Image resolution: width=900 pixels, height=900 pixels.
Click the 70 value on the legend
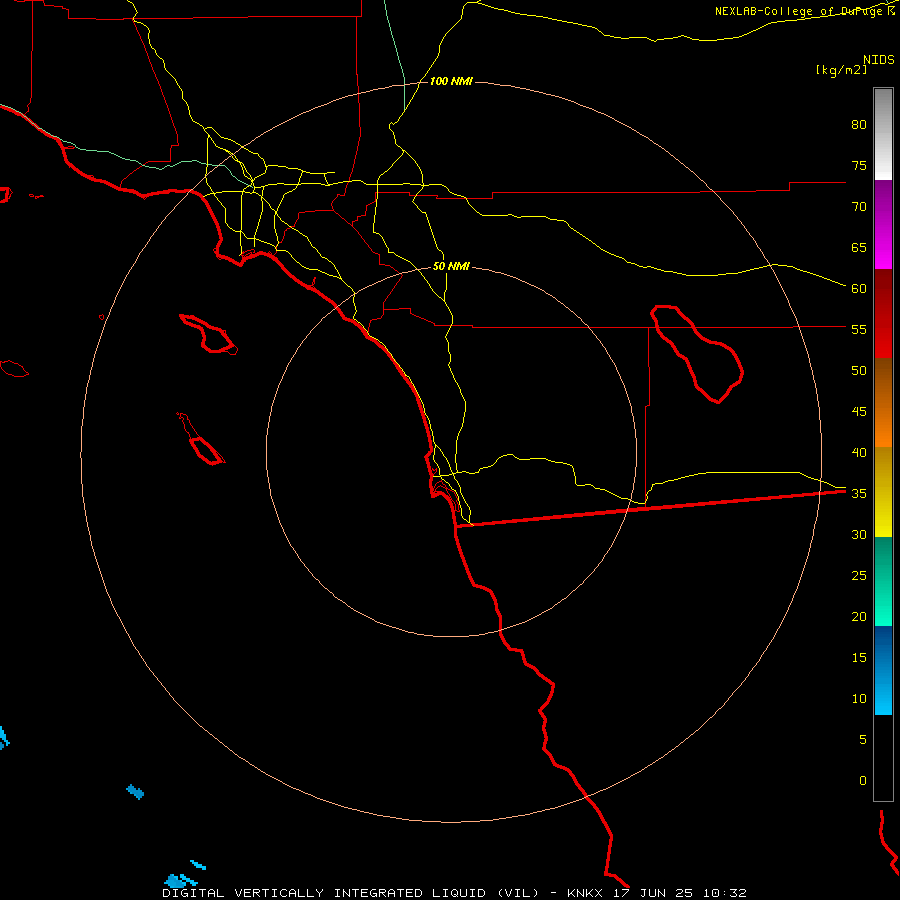point(859,207)
